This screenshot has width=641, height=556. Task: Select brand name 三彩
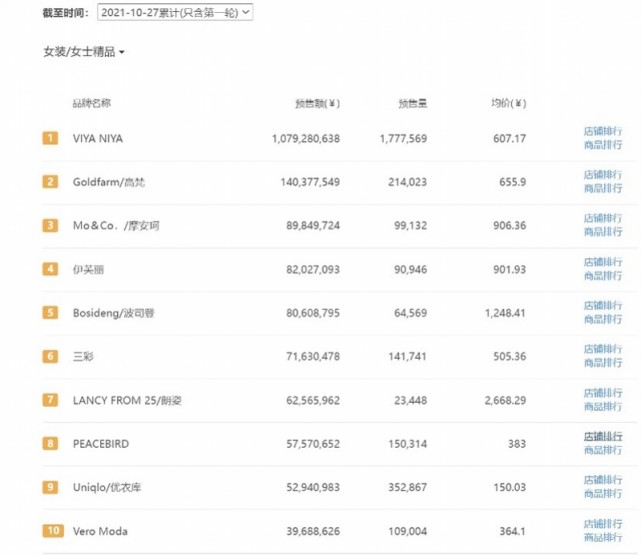click(x=83, y=356)
